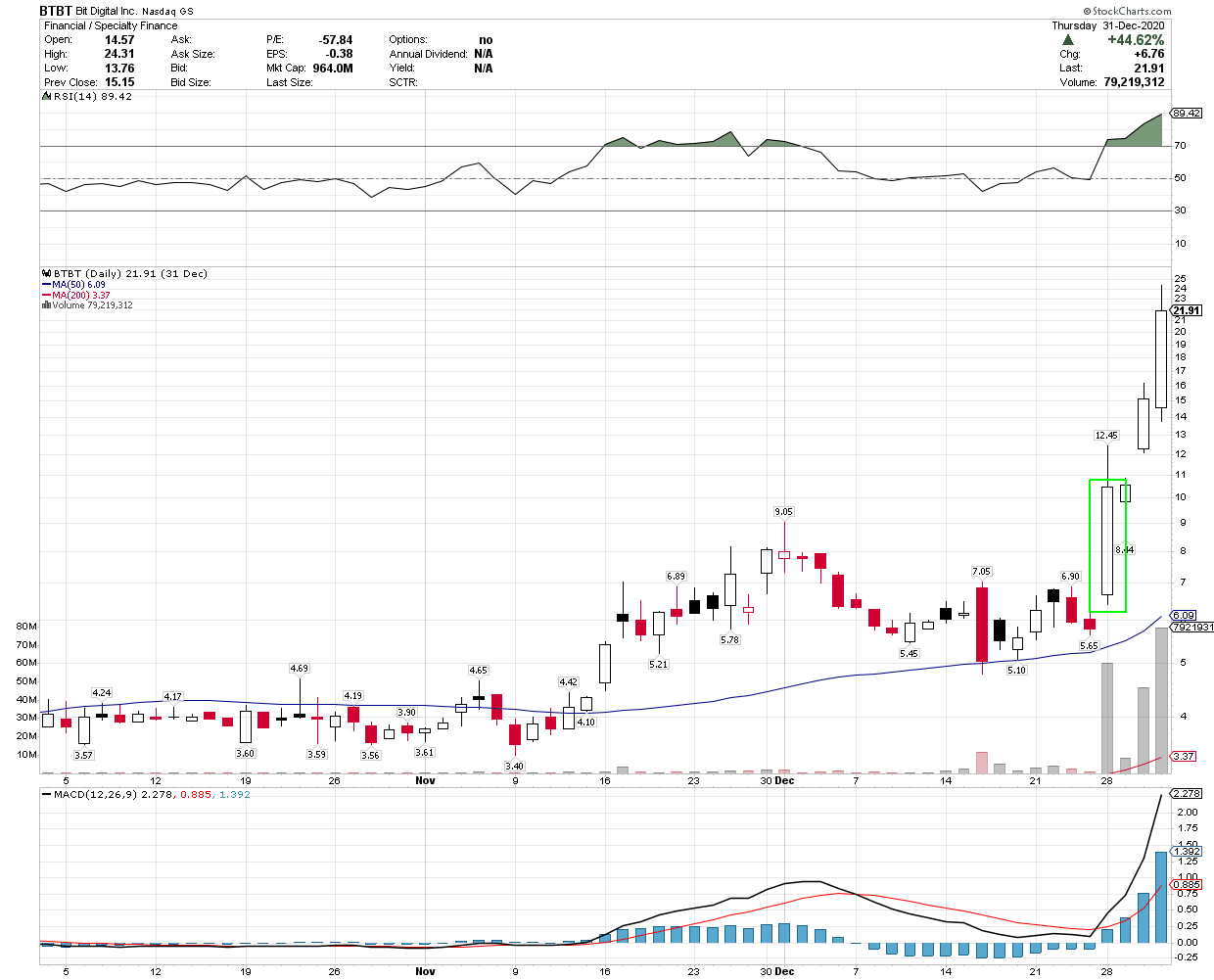This screenshot has height=980, width=1214.
Task: Click the green up-arrow change indicator
Action: [x=1067, y=40]
